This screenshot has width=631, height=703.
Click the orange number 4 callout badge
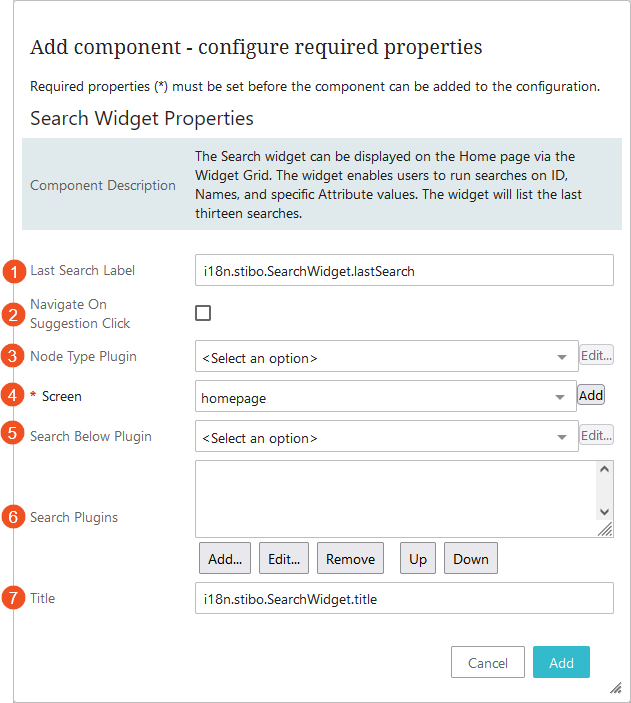click(x=13, y=396)
